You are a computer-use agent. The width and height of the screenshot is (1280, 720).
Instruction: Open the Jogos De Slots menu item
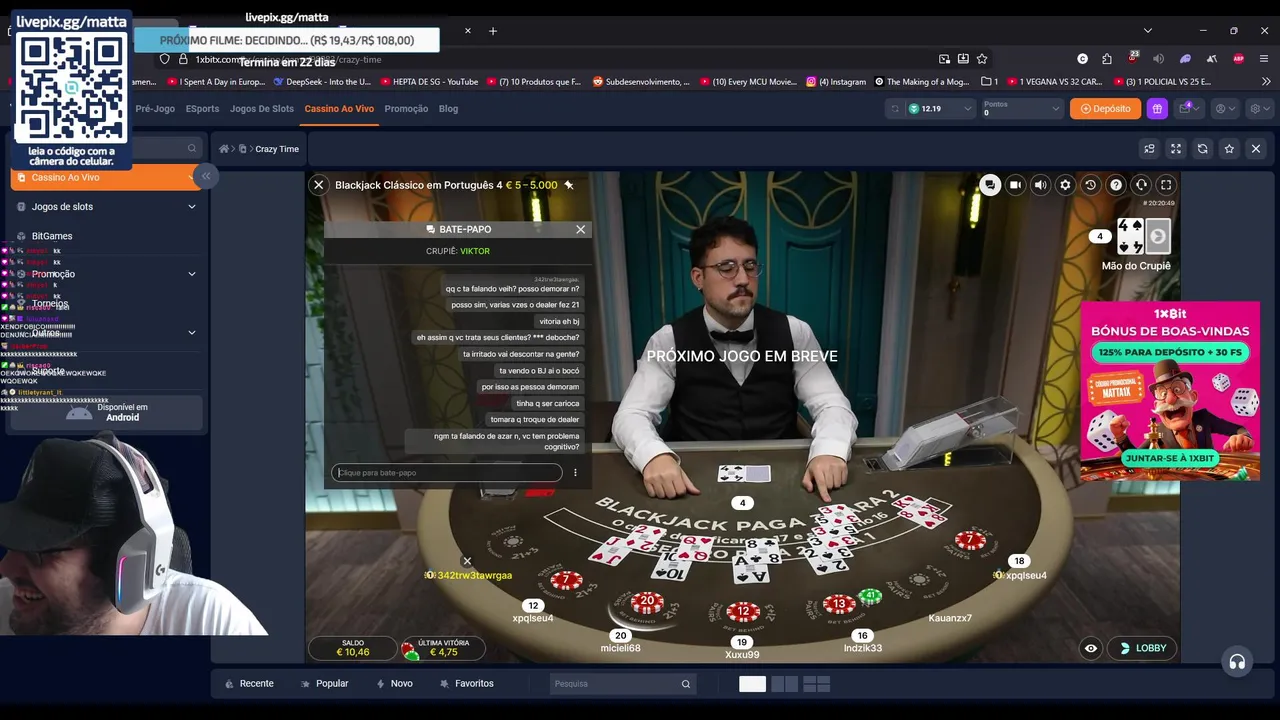coord(262,108)
